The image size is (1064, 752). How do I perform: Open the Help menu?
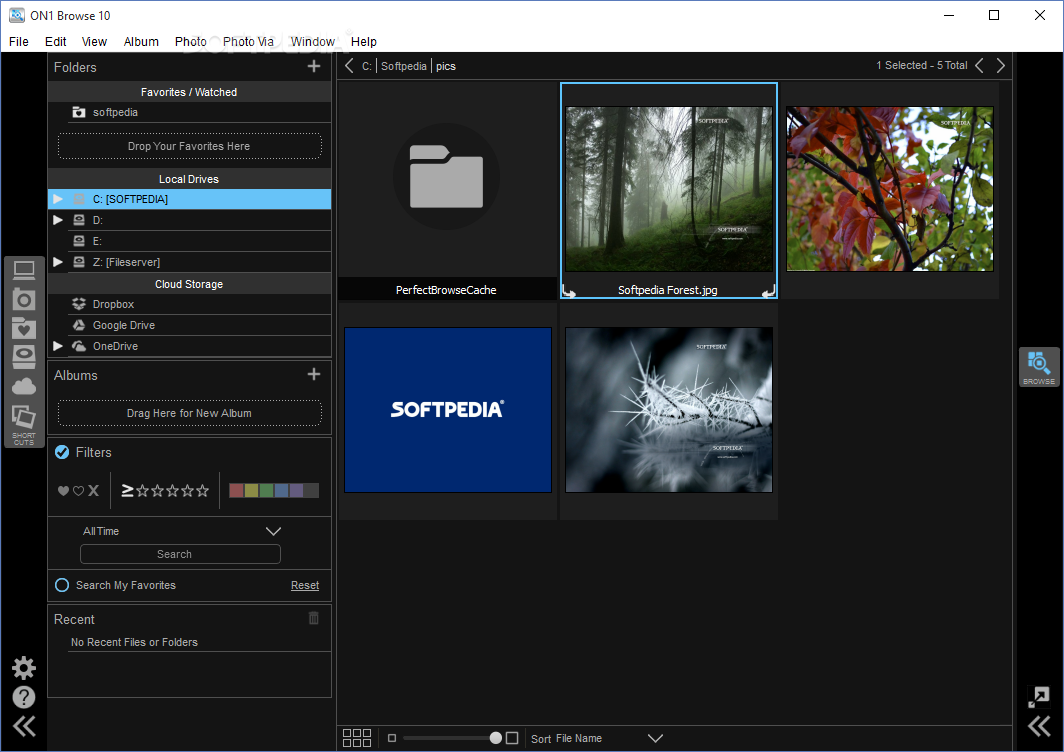point(364,41)
